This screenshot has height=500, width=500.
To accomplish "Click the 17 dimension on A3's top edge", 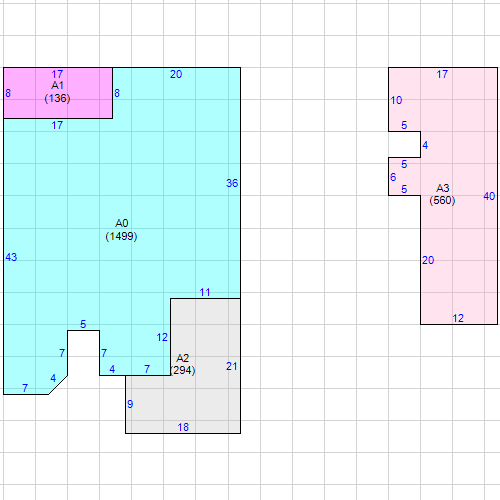I will [x=442, y=74].
